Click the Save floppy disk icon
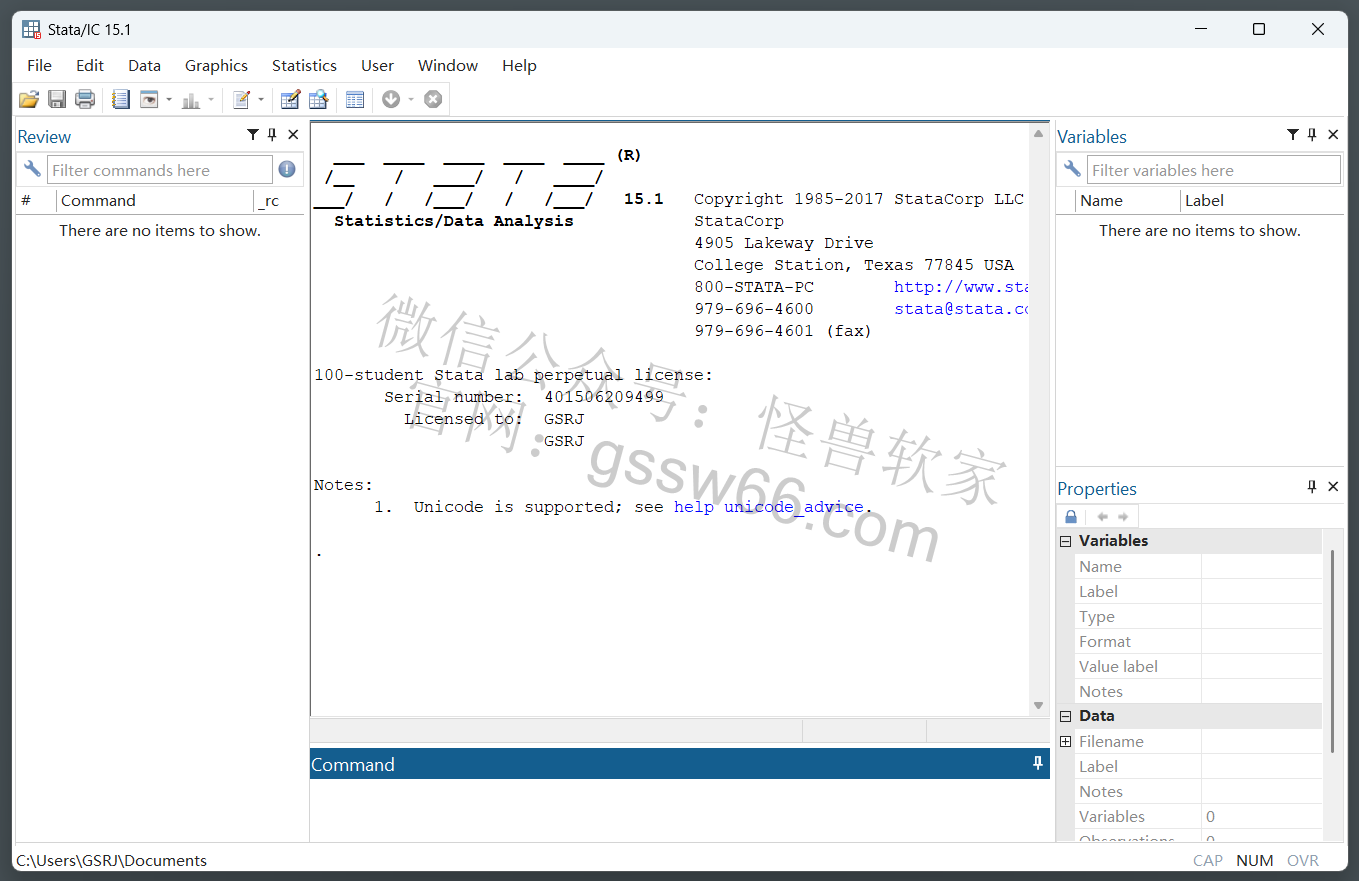This screenshot has width=1359, height=881. (57, 99)
